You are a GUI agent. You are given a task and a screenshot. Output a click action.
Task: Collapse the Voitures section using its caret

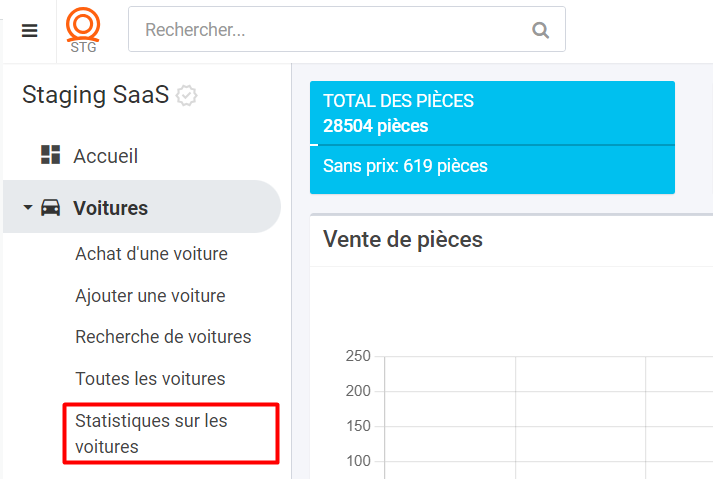(28, 207)
